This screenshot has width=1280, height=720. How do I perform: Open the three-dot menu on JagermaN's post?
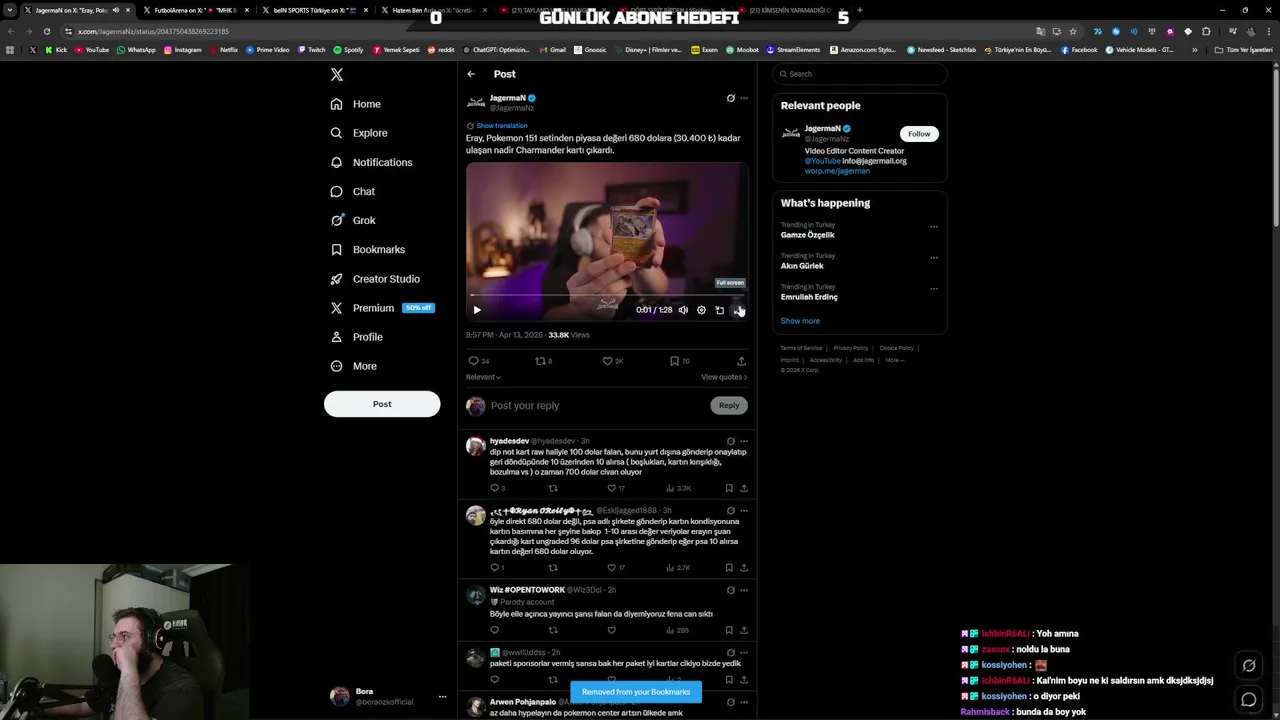[x=743, y=98]
